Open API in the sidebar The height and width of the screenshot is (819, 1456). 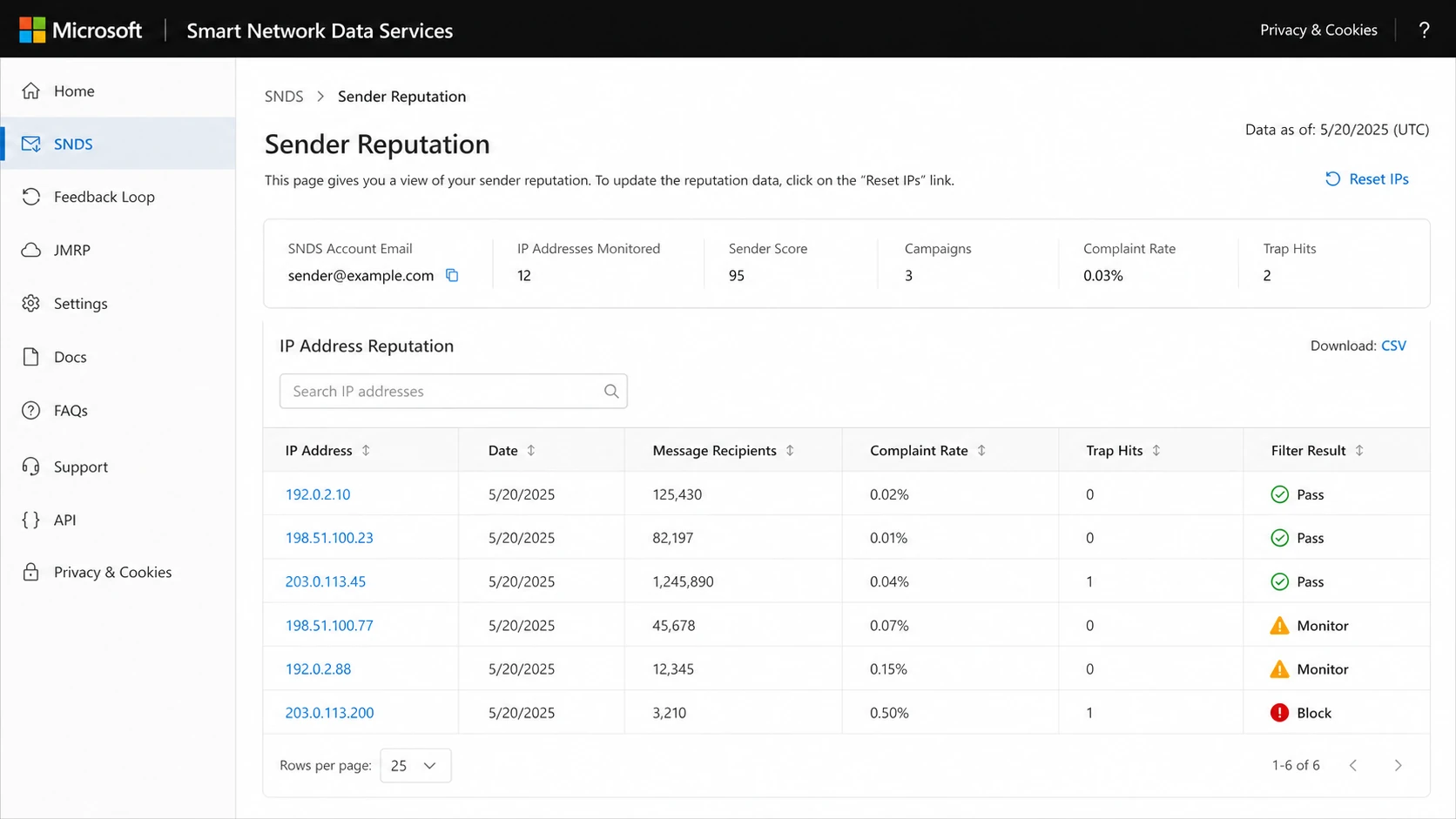pyautogui.click(x=118, y=520)
